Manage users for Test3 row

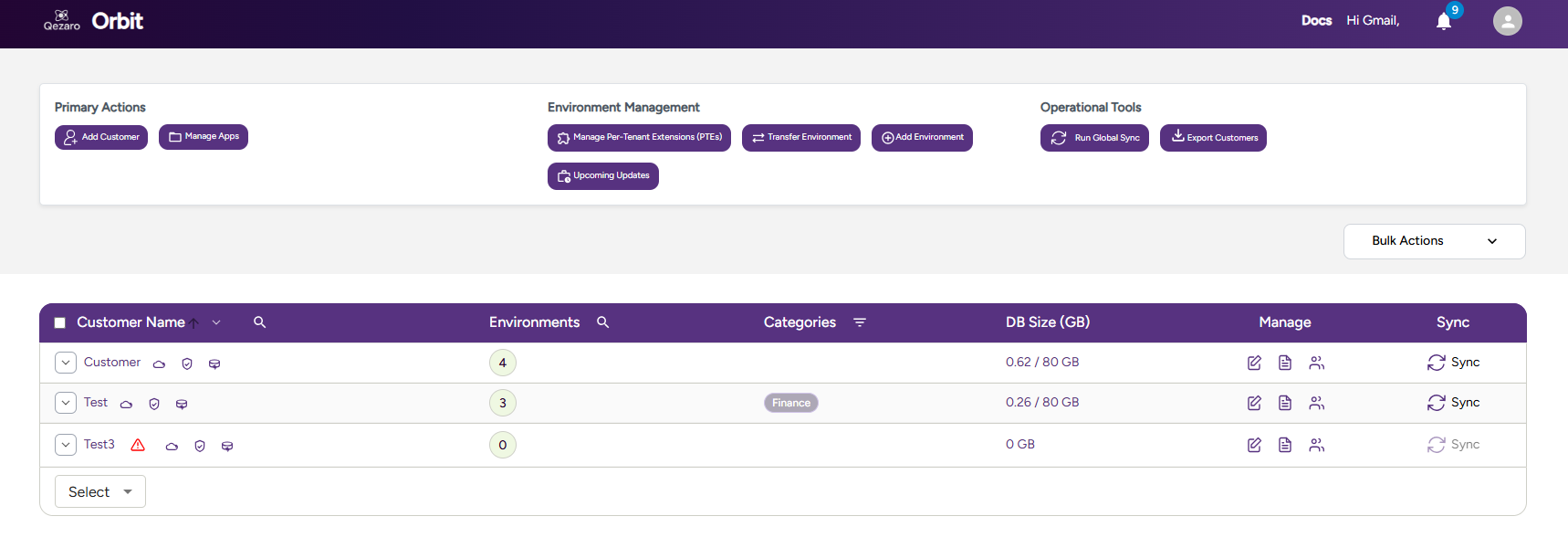pyautogui.click(x=1316, y=445)
